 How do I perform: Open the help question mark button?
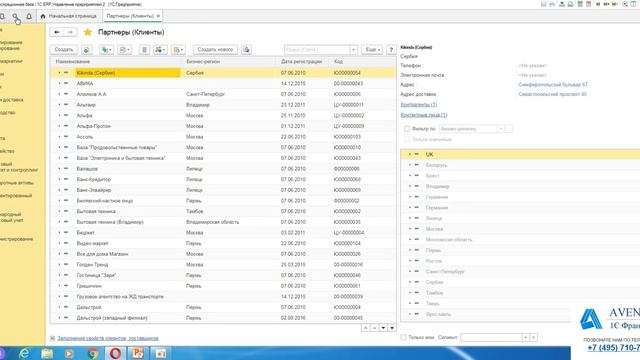[x=391, y=50]
